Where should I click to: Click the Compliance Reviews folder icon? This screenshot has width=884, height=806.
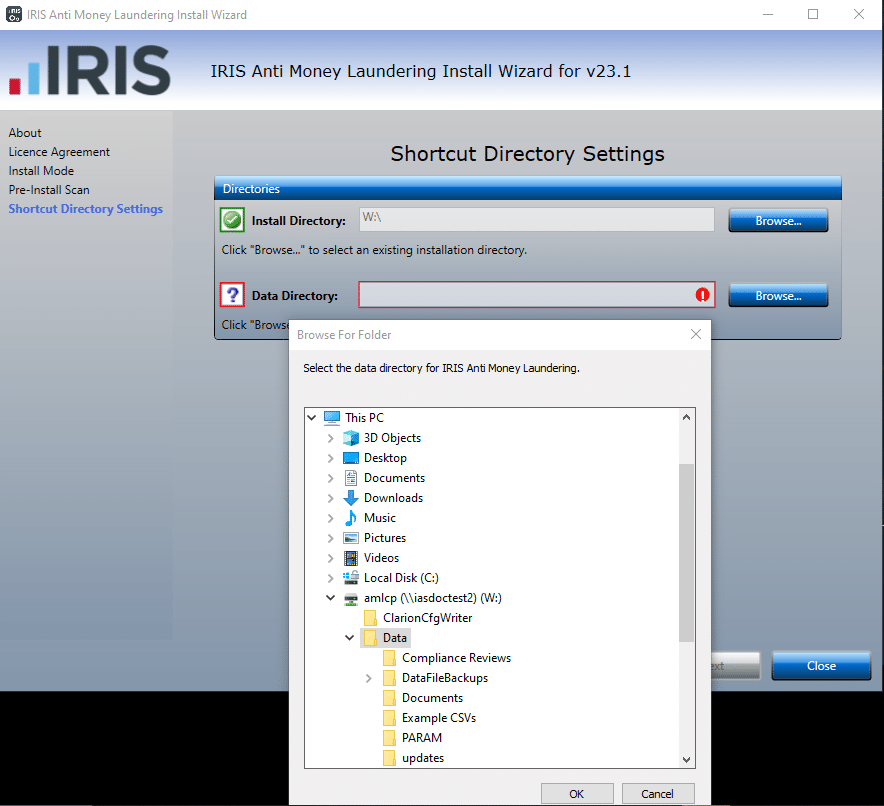(389, 658)
